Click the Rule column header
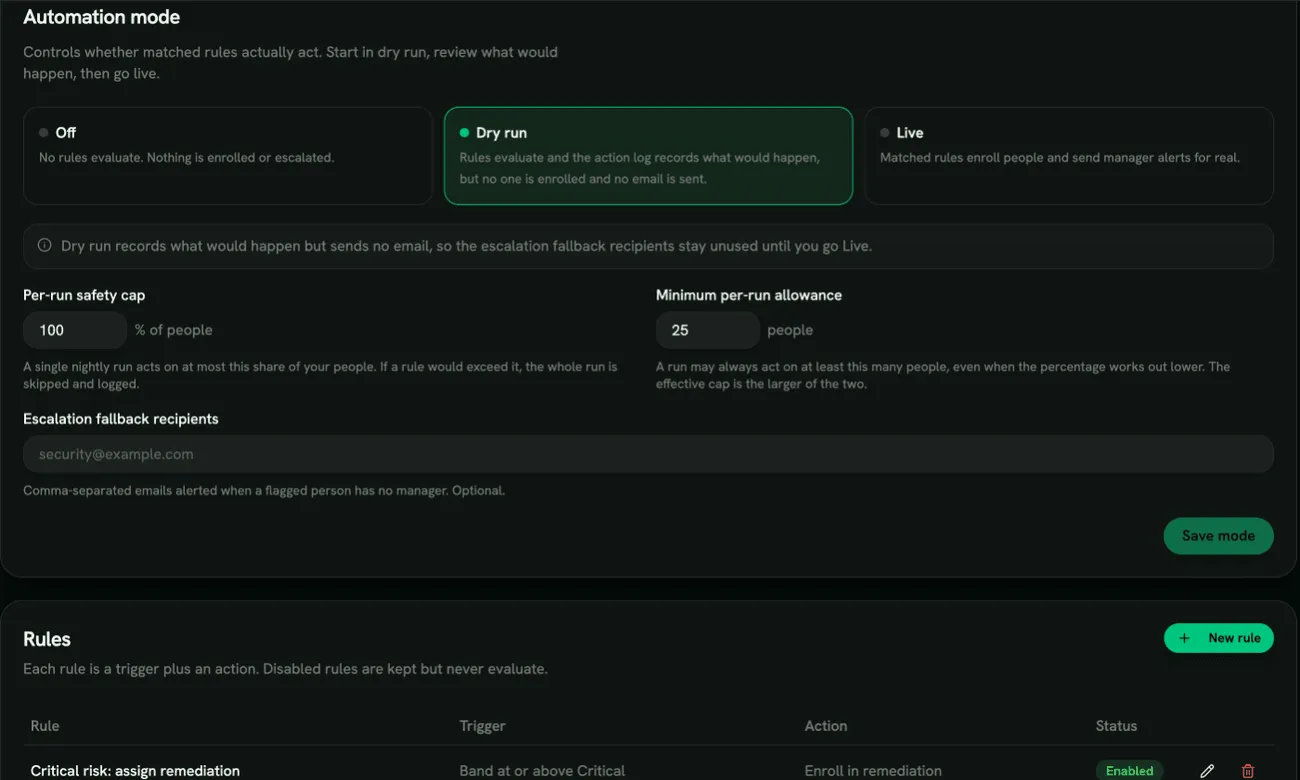The height and width of the screenshot is (780, 1300). (x=45, y=726)
